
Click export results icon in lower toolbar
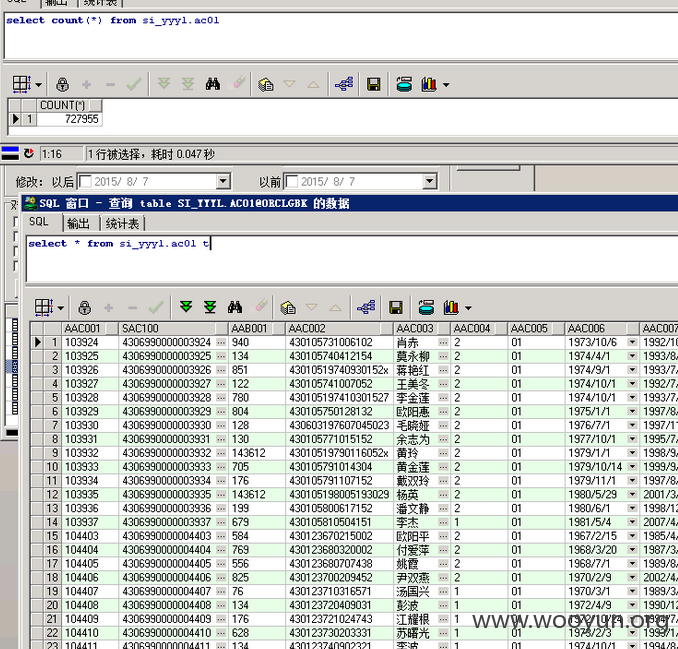[426, 308]
